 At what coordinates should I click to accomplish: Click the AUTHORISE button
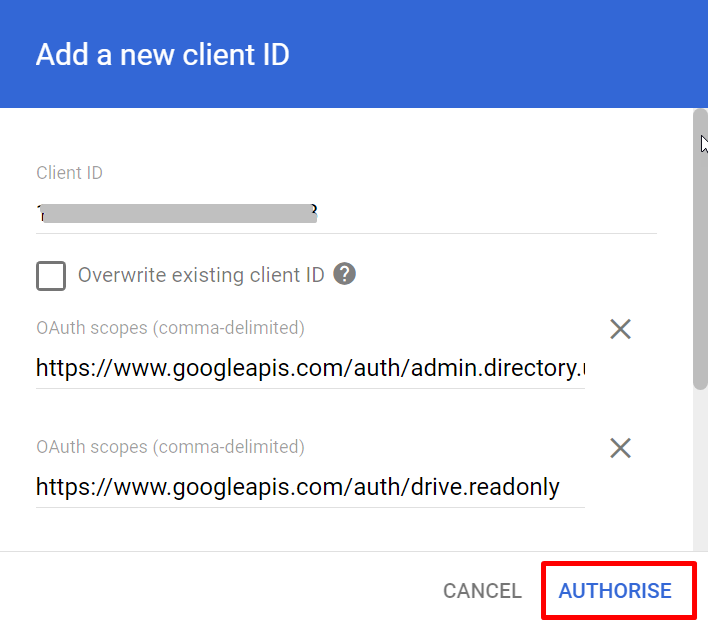[x=615, y=591]
